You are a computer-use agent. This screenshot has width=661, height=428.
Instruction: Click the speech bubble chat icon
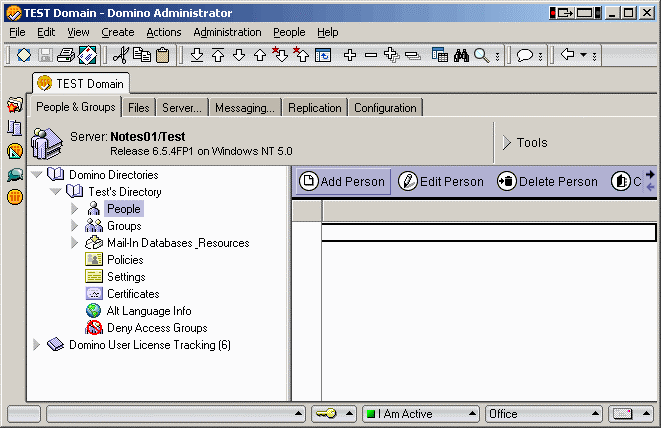point(525,55)
